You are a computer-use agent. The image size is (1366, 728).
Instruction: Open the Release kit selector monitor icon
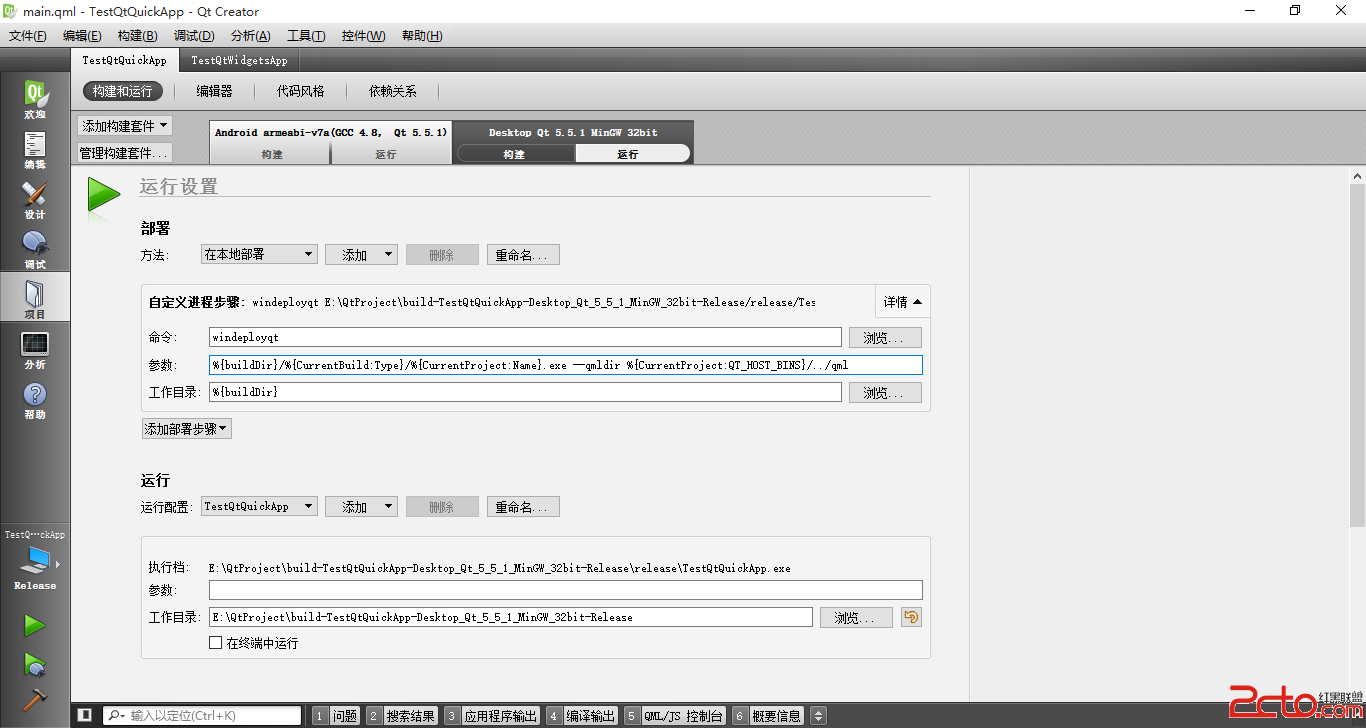[x=36, y=559]
